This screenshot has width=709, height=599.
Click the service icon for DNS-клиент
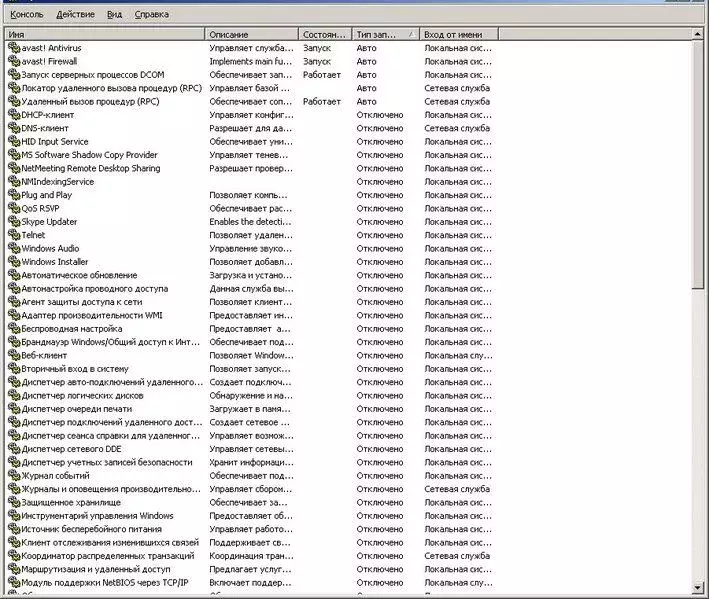[14, 128]
